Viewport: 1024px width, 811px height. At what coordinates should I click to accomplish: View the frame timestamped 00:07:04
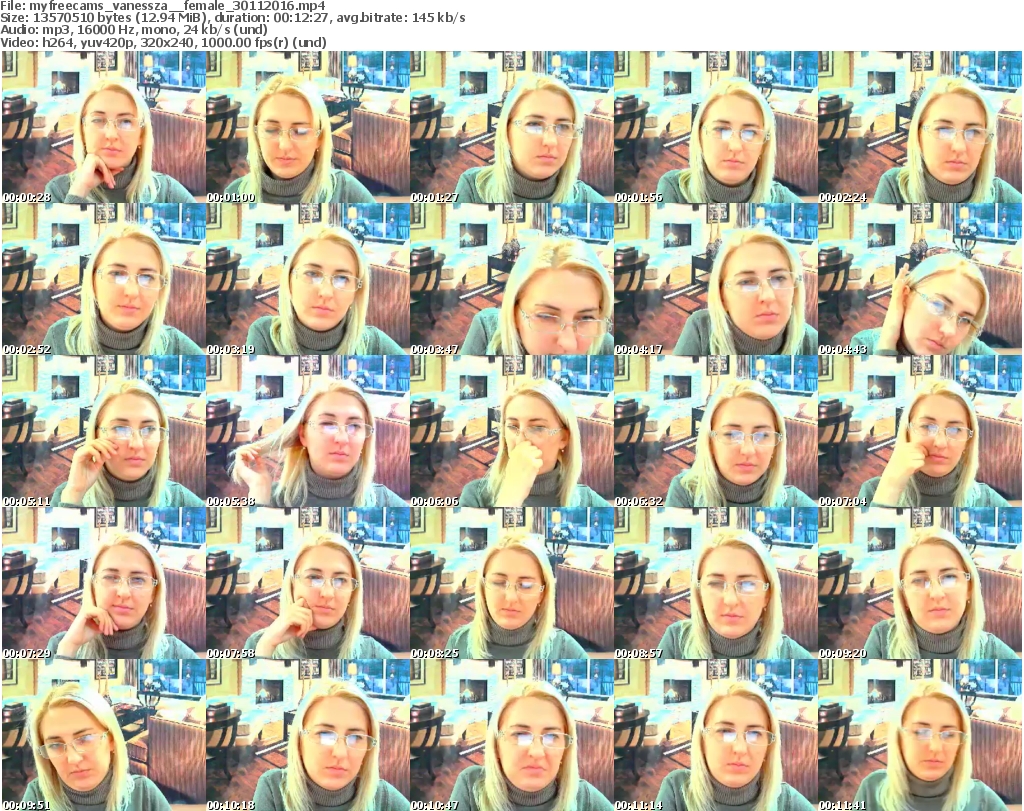click(x=920, y=431)
